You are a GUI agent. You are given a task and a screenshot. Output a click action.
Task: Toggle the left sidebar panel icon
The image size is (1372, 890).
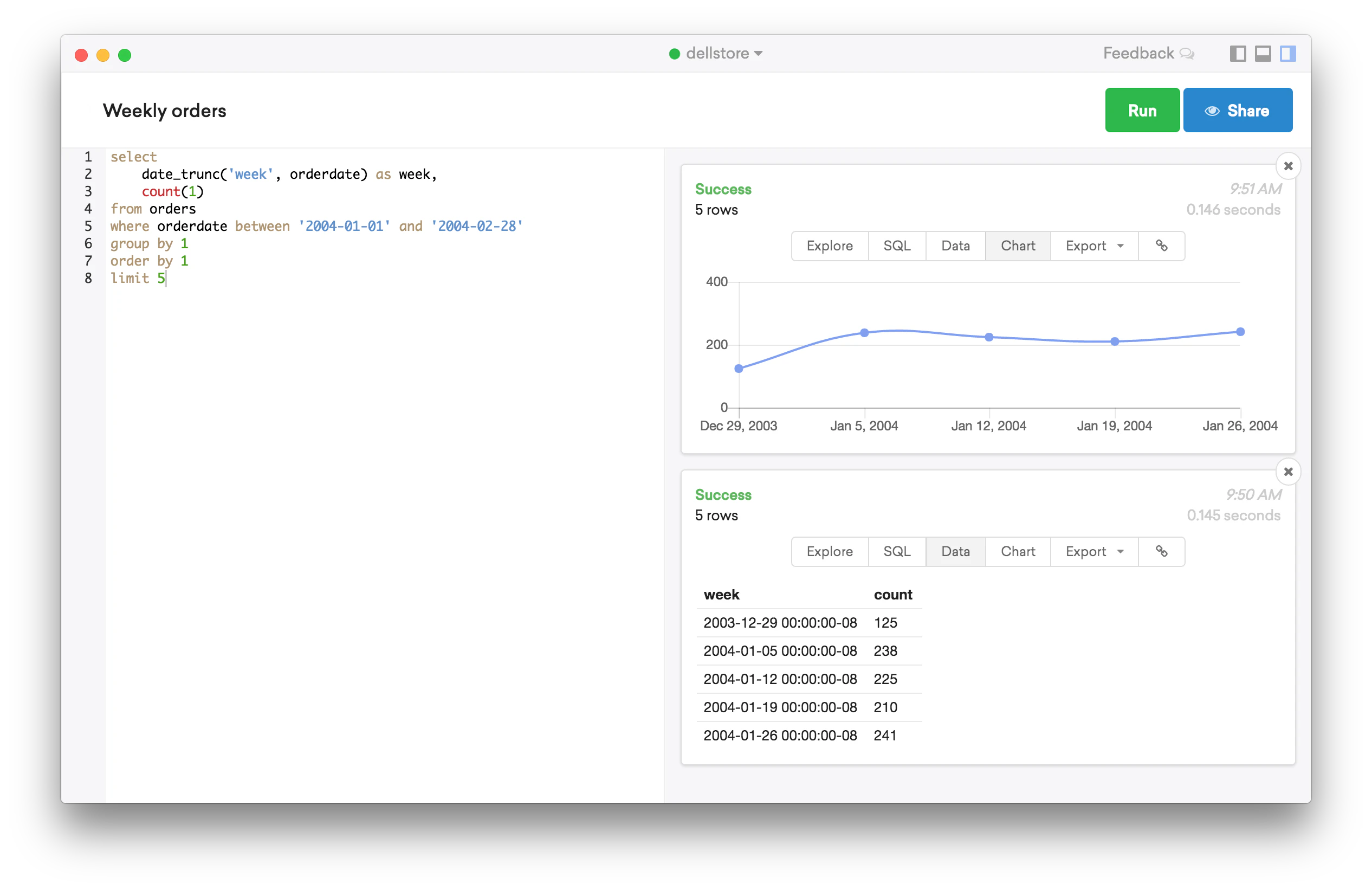tap(1237, 54)
